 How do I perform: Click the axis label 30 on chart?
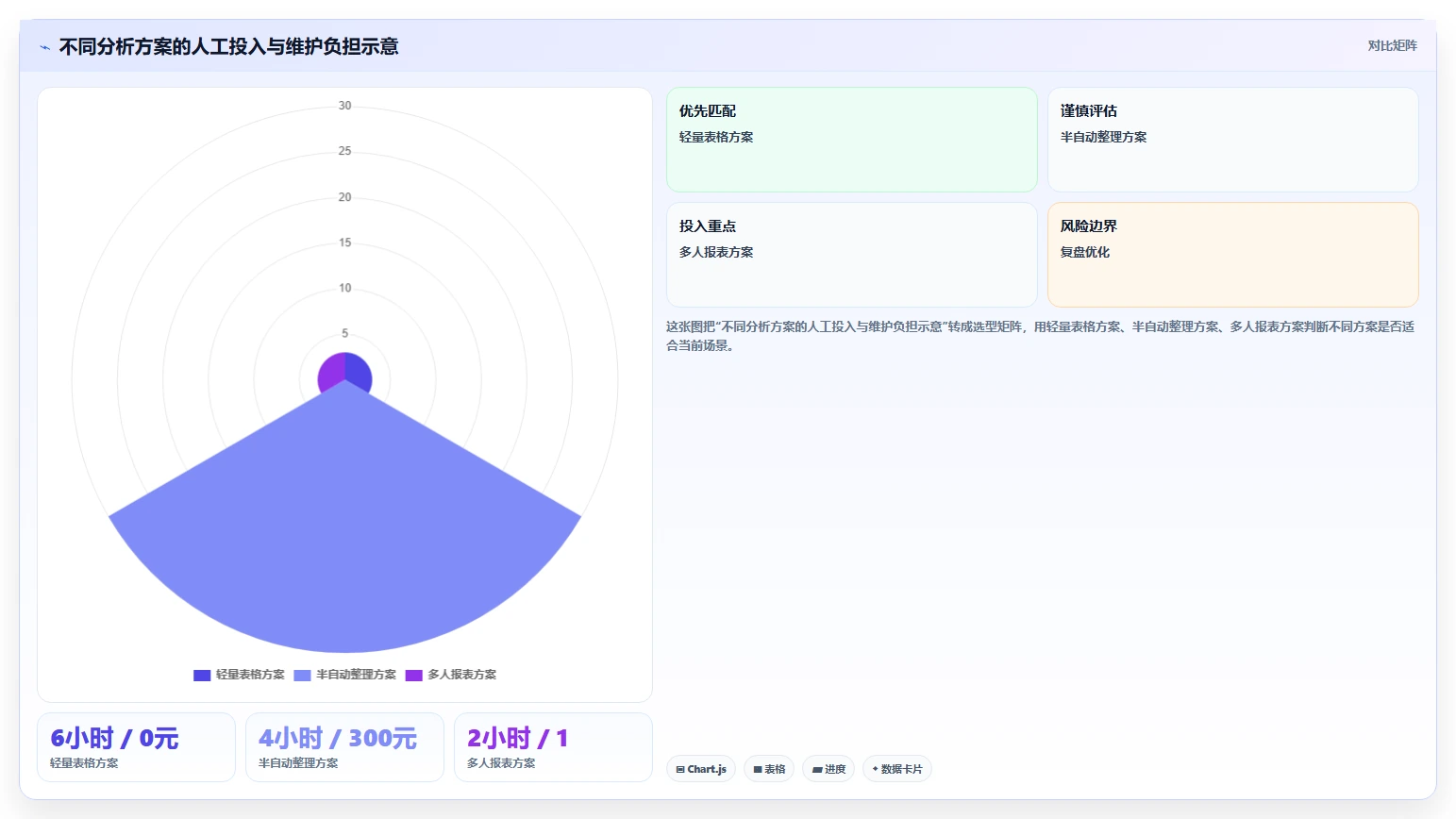(x=345, y=106)
